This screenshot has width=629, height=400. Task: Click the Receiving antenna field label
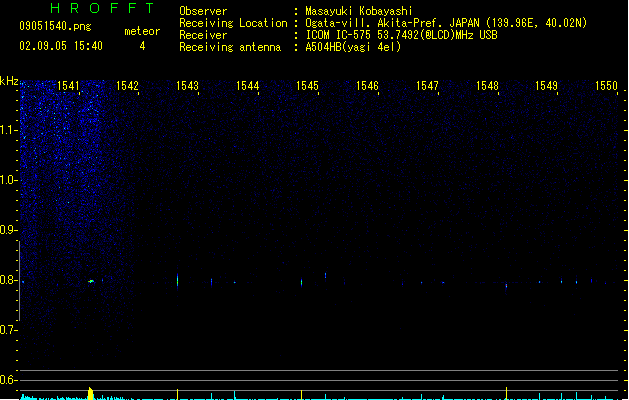click(x=230, y=47)
